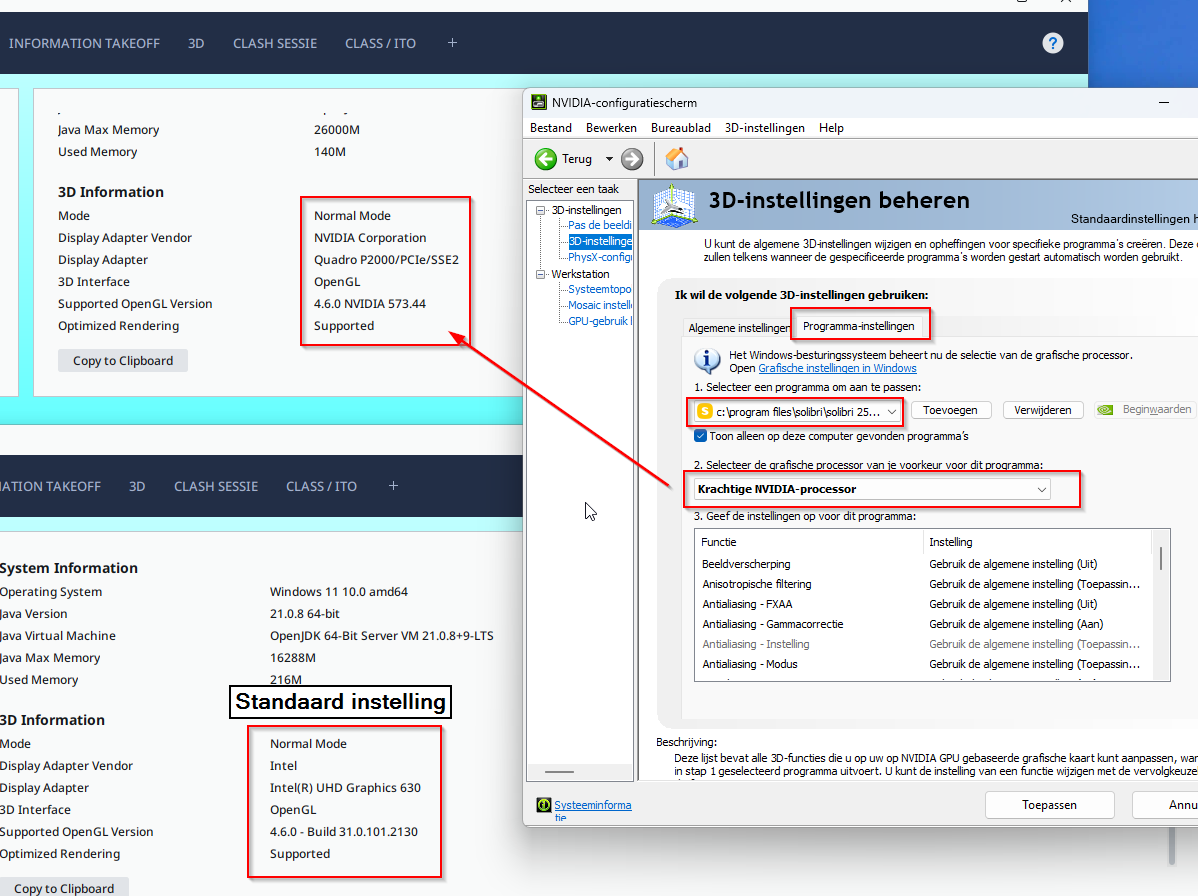Click 'Windows 11 10.0 amd64' value
Screen dimensions: 1198x896
[338, 592]
